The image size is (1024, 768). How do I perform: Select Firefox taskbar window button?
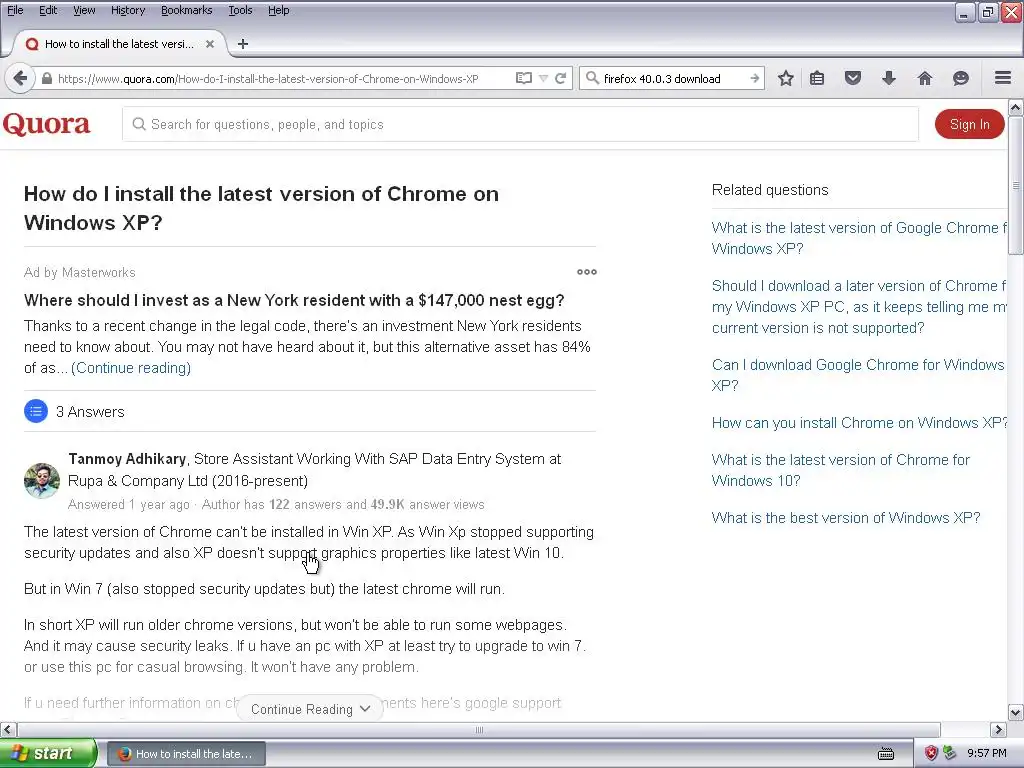tap(186, 754)
